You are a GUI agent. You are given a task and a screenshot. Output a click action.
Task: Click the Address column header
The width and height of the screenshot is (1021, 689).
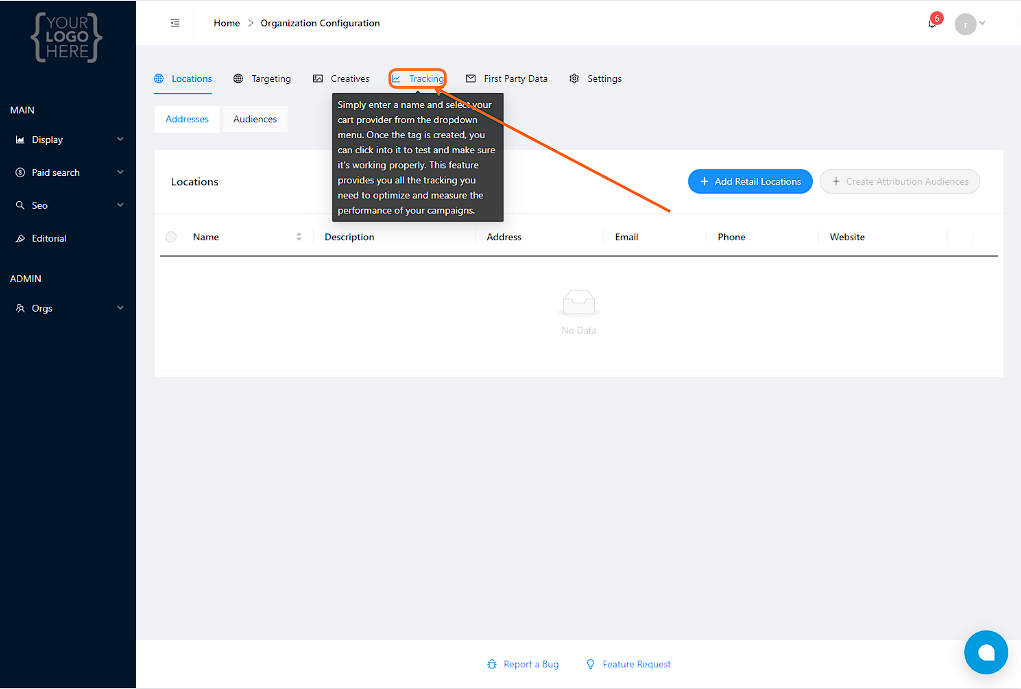pos(504,237)
